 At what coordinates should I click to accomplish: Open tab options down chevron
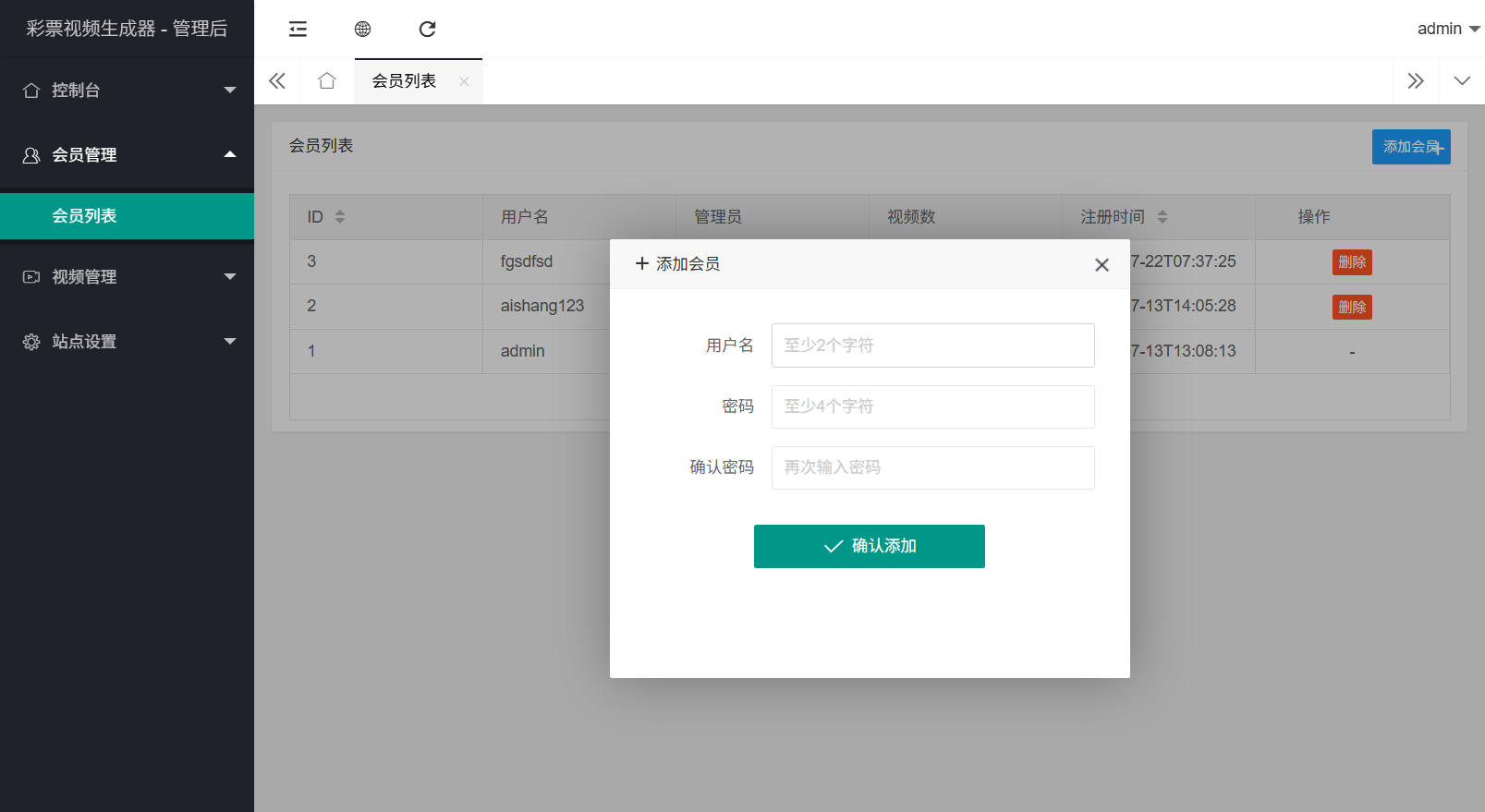(1462, 81)
